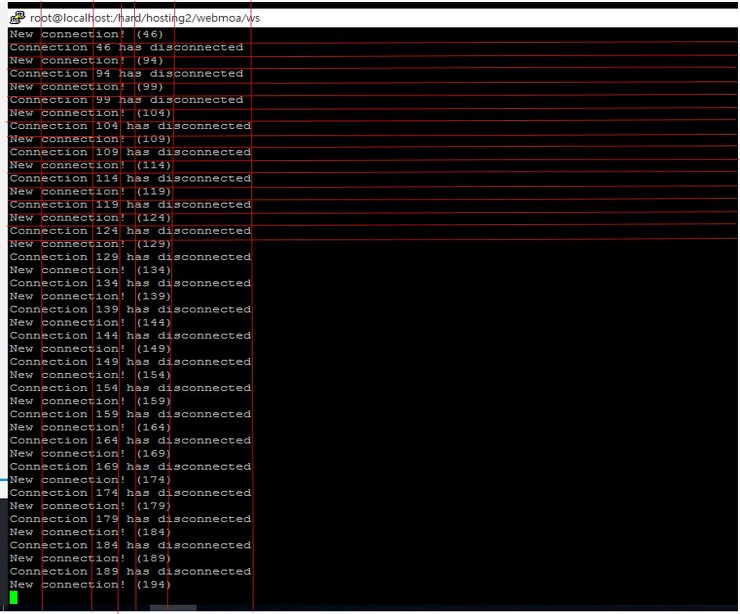Screen dimensions: 740x614
Task: Click the last line 'New connection! (194)'
Action: (x=90, y=584)
